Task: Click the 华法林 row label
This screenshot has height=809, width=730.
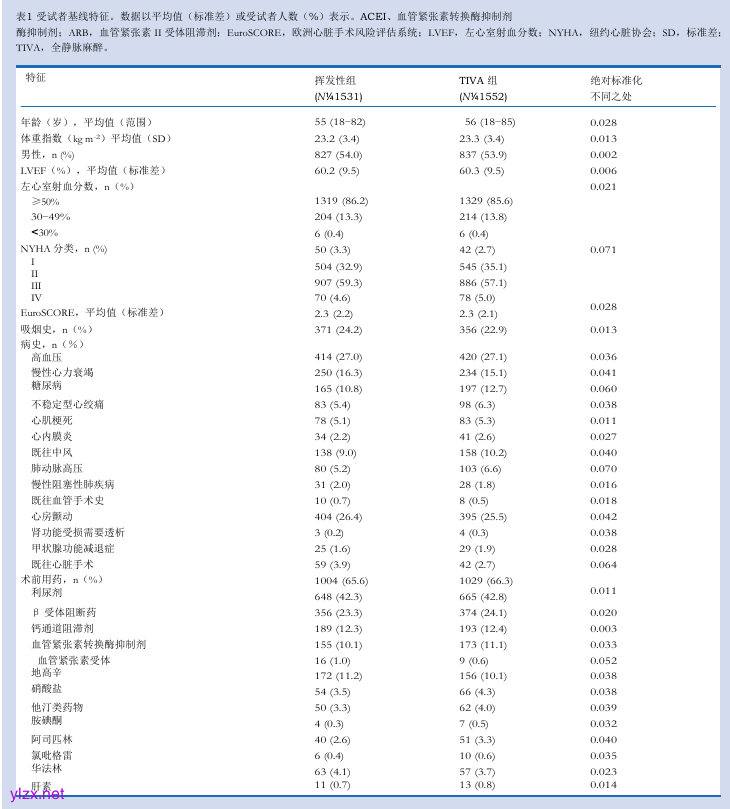Action: point(46,769)
